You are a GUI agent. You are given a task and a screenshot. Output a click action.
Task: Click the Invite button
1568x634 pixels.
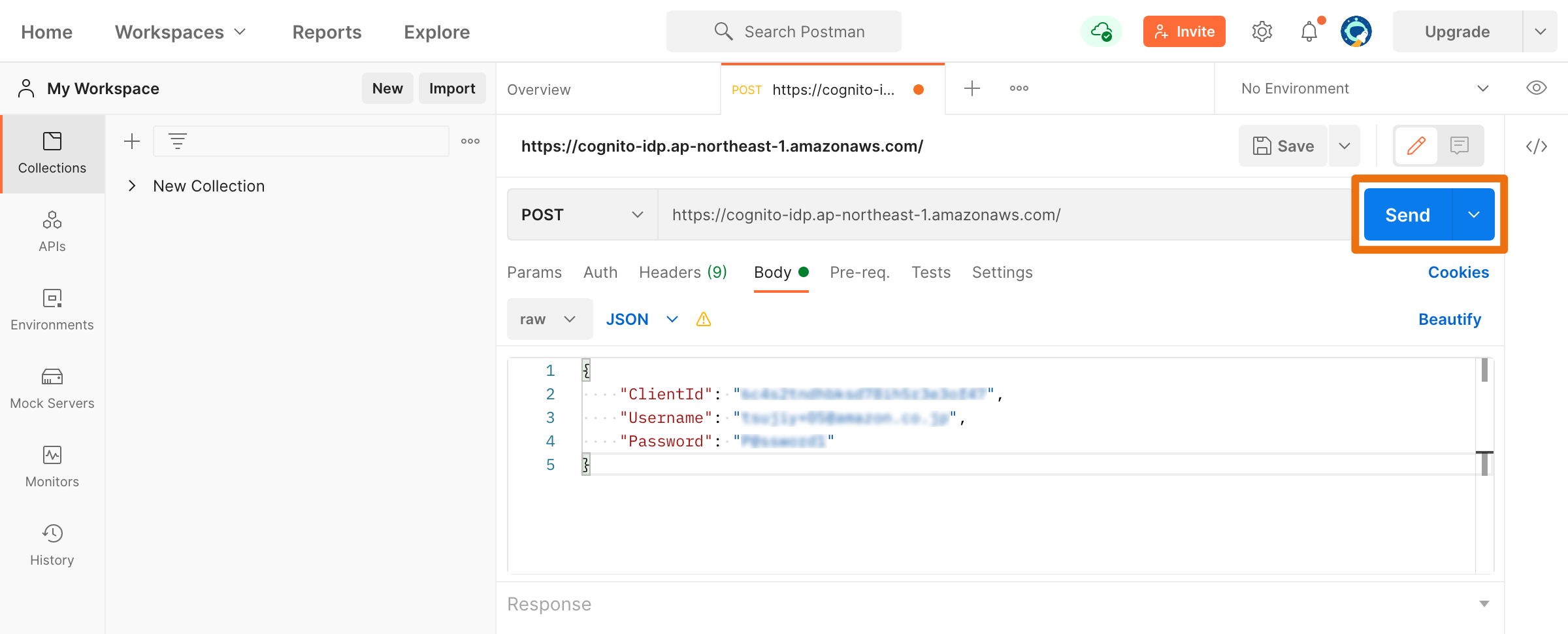pos(1184,31)
